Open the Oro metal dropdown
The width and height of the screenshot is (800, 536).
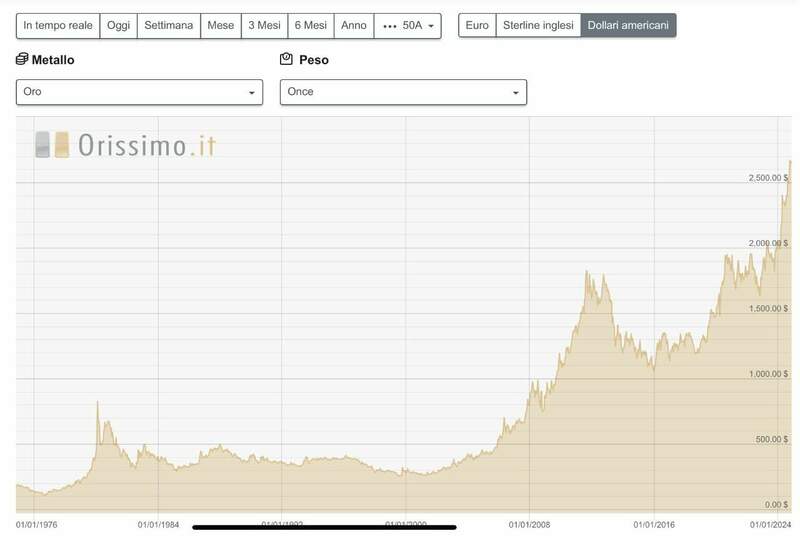pos(139,92)
